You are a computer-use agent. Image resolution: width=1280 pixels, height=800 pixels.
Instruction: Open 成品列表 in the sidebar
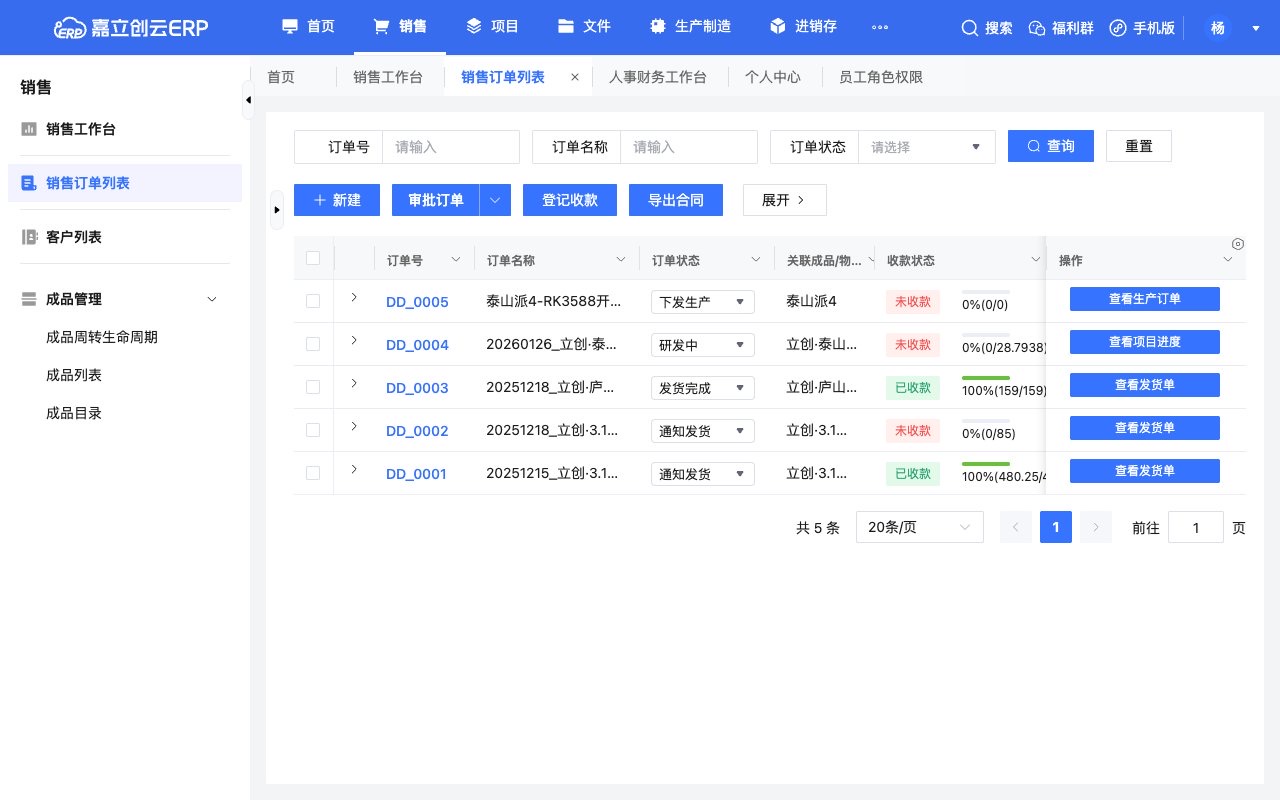pyautogui.click(x=74, y=375)
